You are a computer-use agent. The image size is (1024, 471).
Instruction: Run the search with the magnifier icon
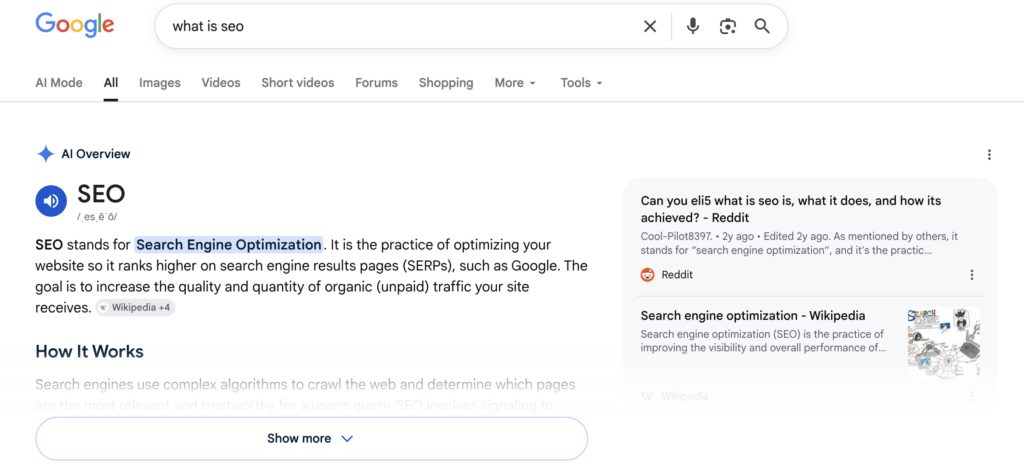coord(762,26)
